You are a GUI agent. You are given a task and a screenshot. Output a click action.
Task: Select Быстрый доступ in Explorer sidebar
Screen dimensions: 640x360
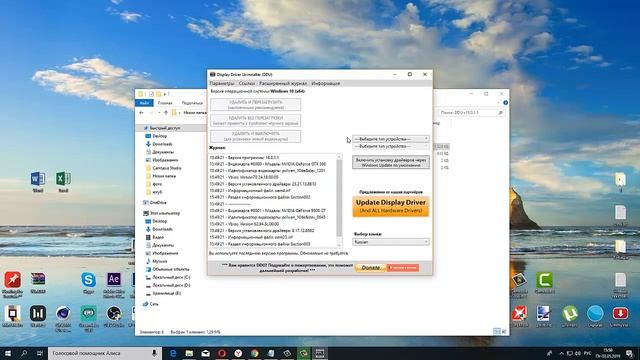tap(165, 128)
